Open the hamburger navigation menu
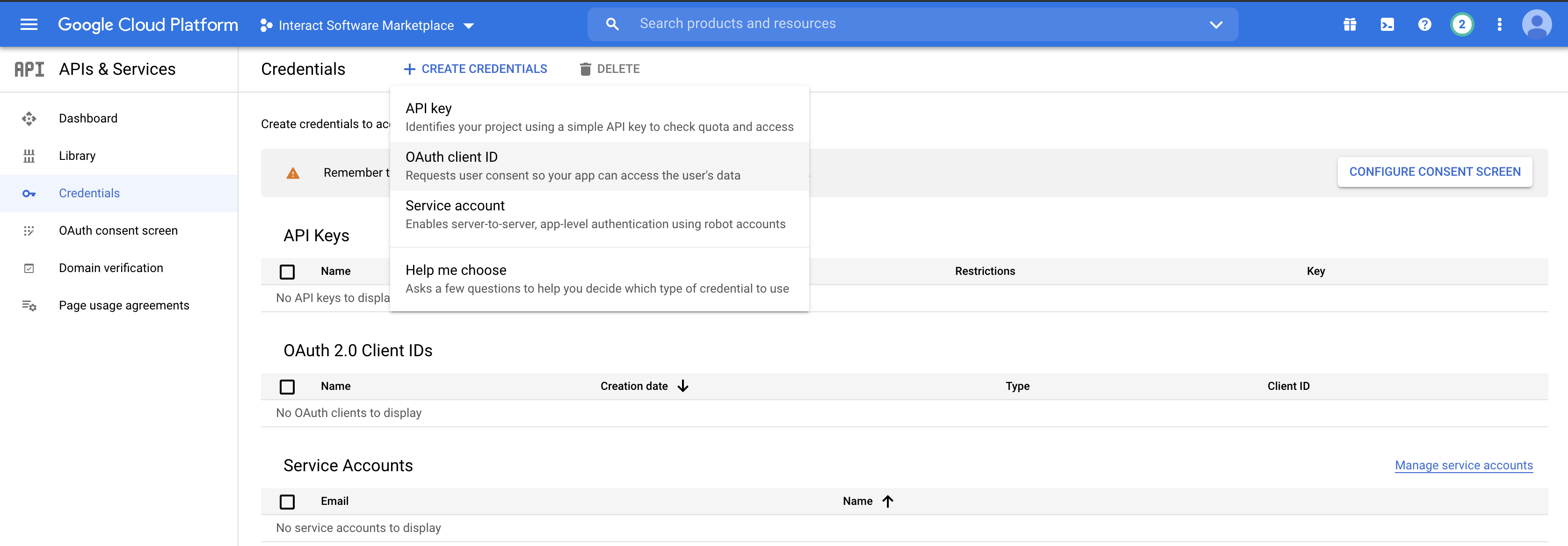Viewport: 1568px width, 546px height. coord(29,24)
